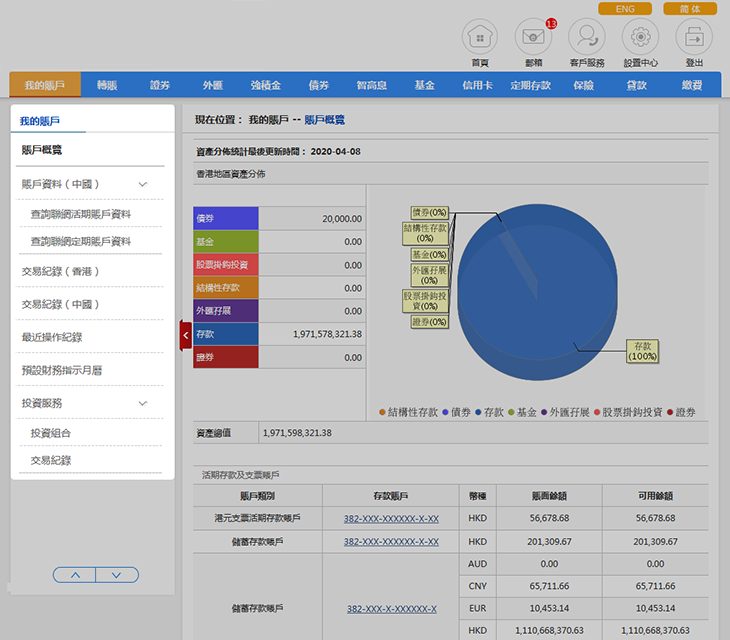This screenshot has width=730, height=640.
Task: Open the 定期存款 navigation tab
Action: tap(531, 86)
